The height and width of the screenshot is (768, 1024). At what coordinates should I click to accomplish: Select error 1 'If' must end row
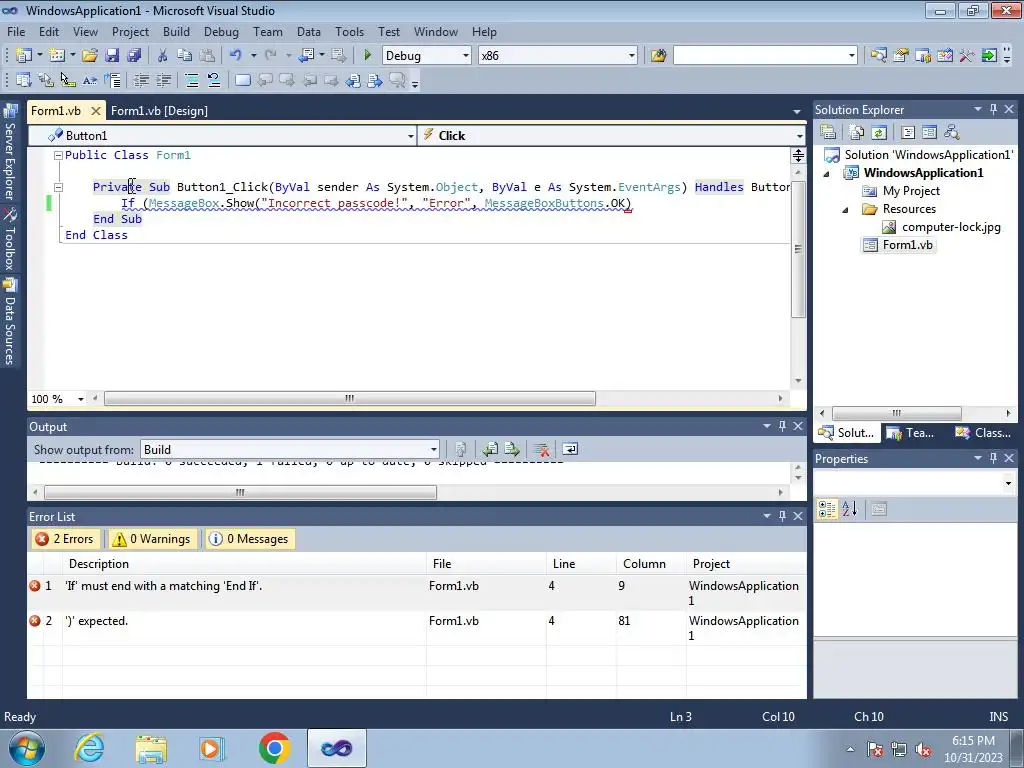417,593
